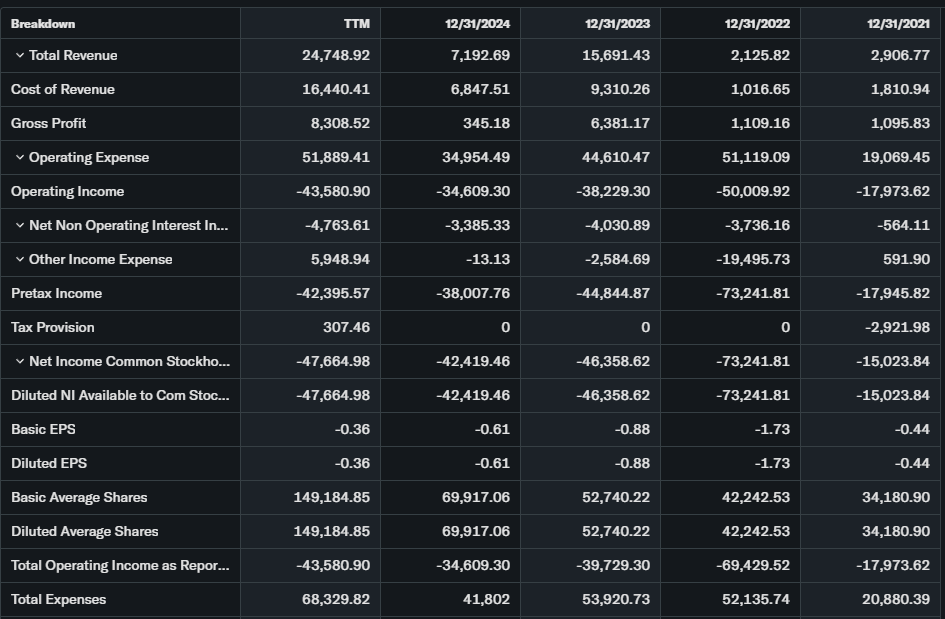This screenshot has width=945, height=619.
Task: Click the 12/31/2021 column header
Action: (x=897, y=23)
